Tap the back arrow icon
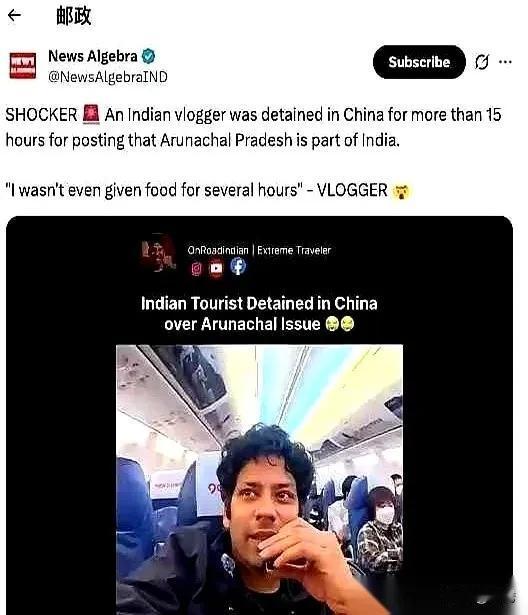This screenshot has width=528, height=615. click(x=15, y=15)
